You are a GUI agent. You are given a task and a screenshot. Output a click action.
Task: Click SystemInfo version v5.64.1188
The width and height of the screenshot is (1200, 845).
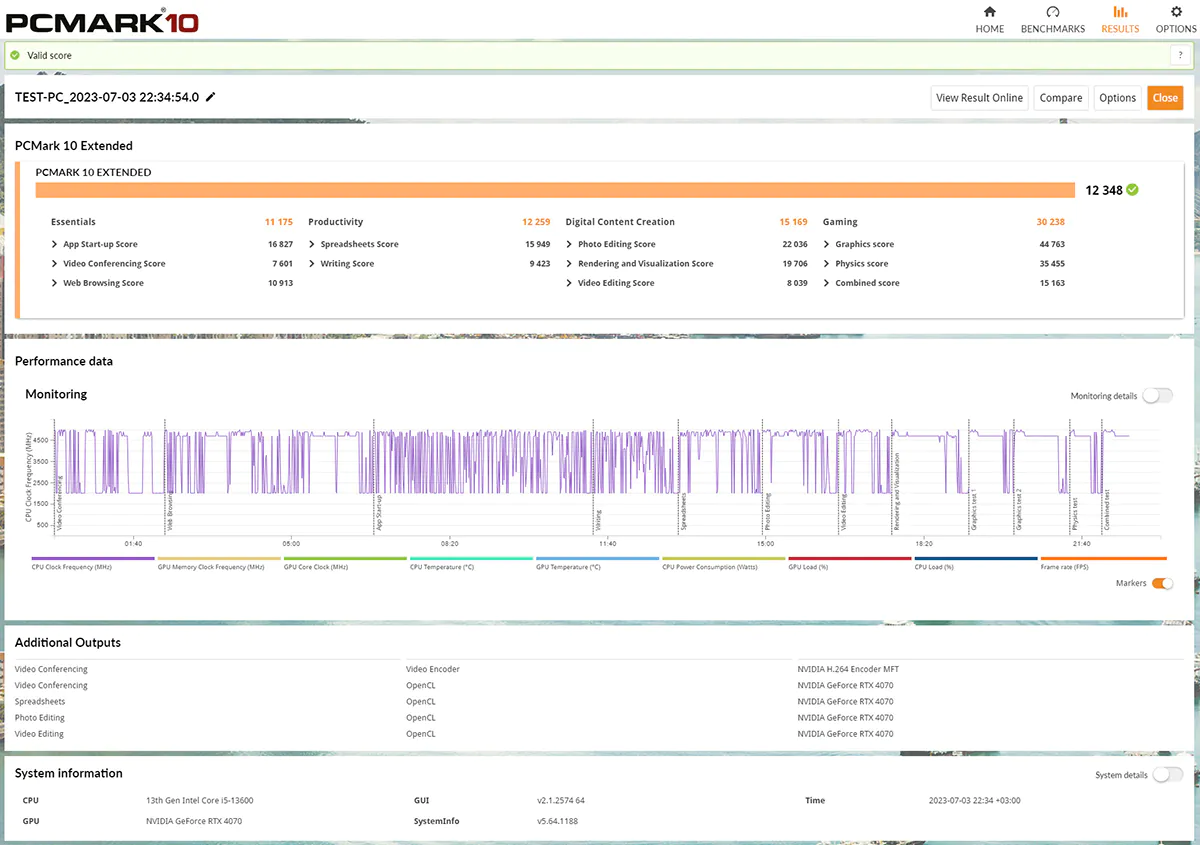(x=557, y=821)
